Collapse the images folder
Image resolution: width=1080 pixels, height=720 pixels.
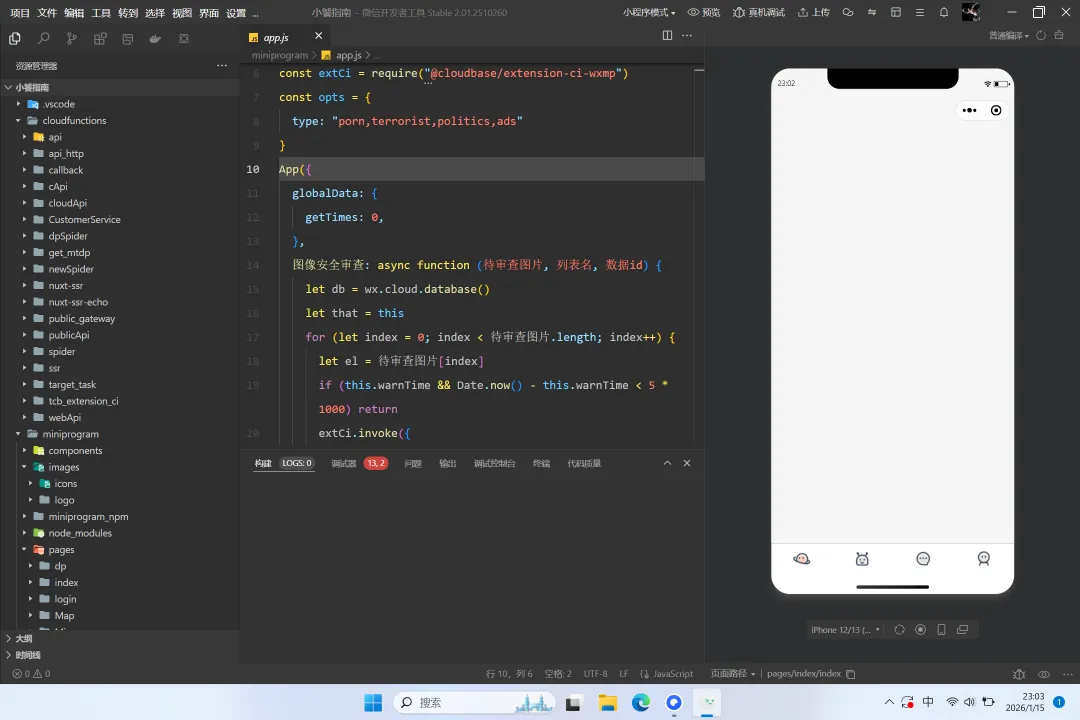coord(120,467)
